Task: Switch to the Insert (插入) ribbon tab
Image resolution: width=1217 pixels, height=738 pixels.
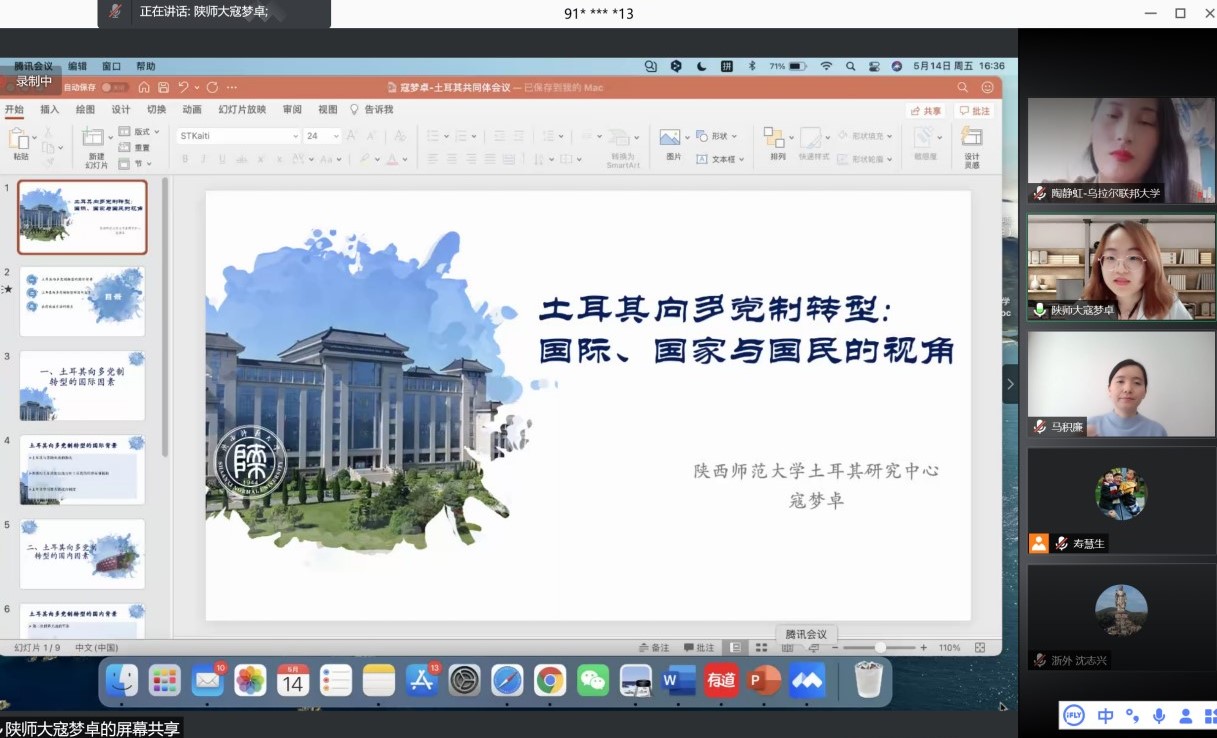Action: point(49,110)
